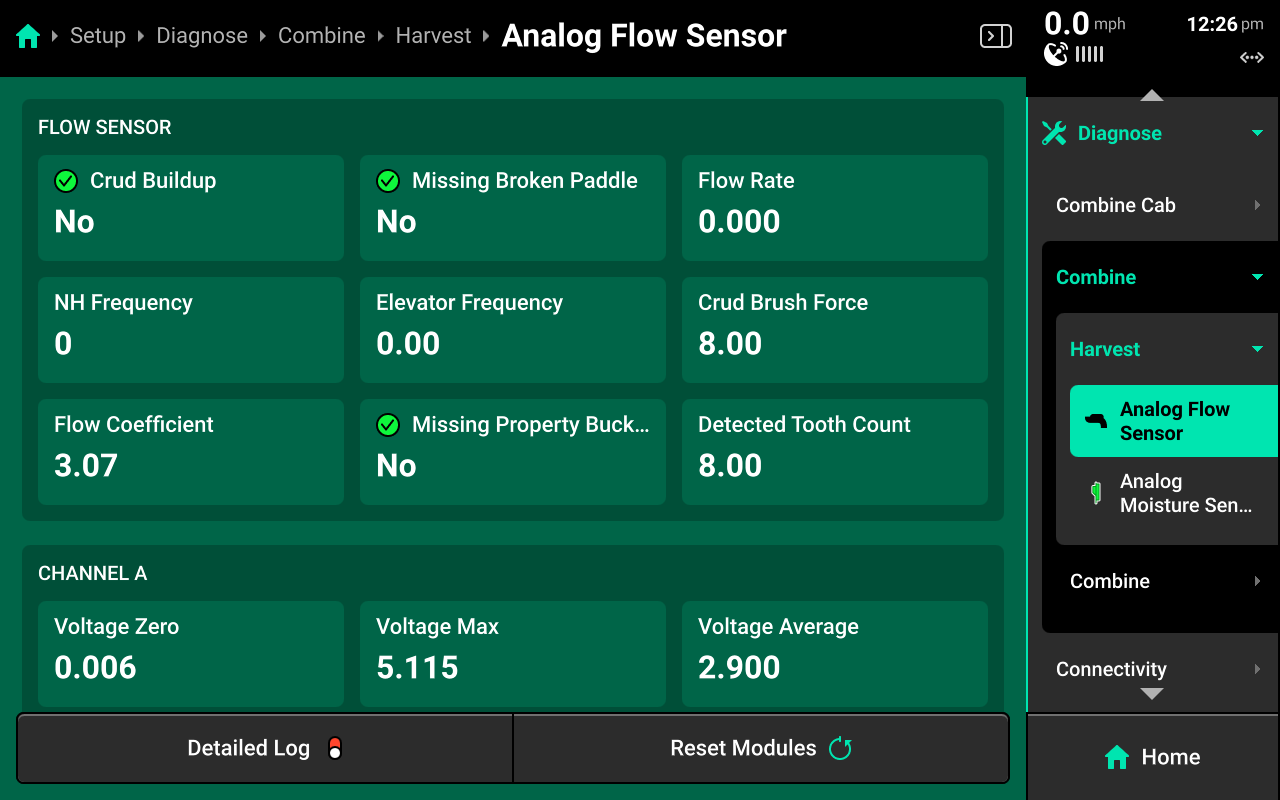
Task: Select Setup in the breadcrumb path
Action: 98,36
